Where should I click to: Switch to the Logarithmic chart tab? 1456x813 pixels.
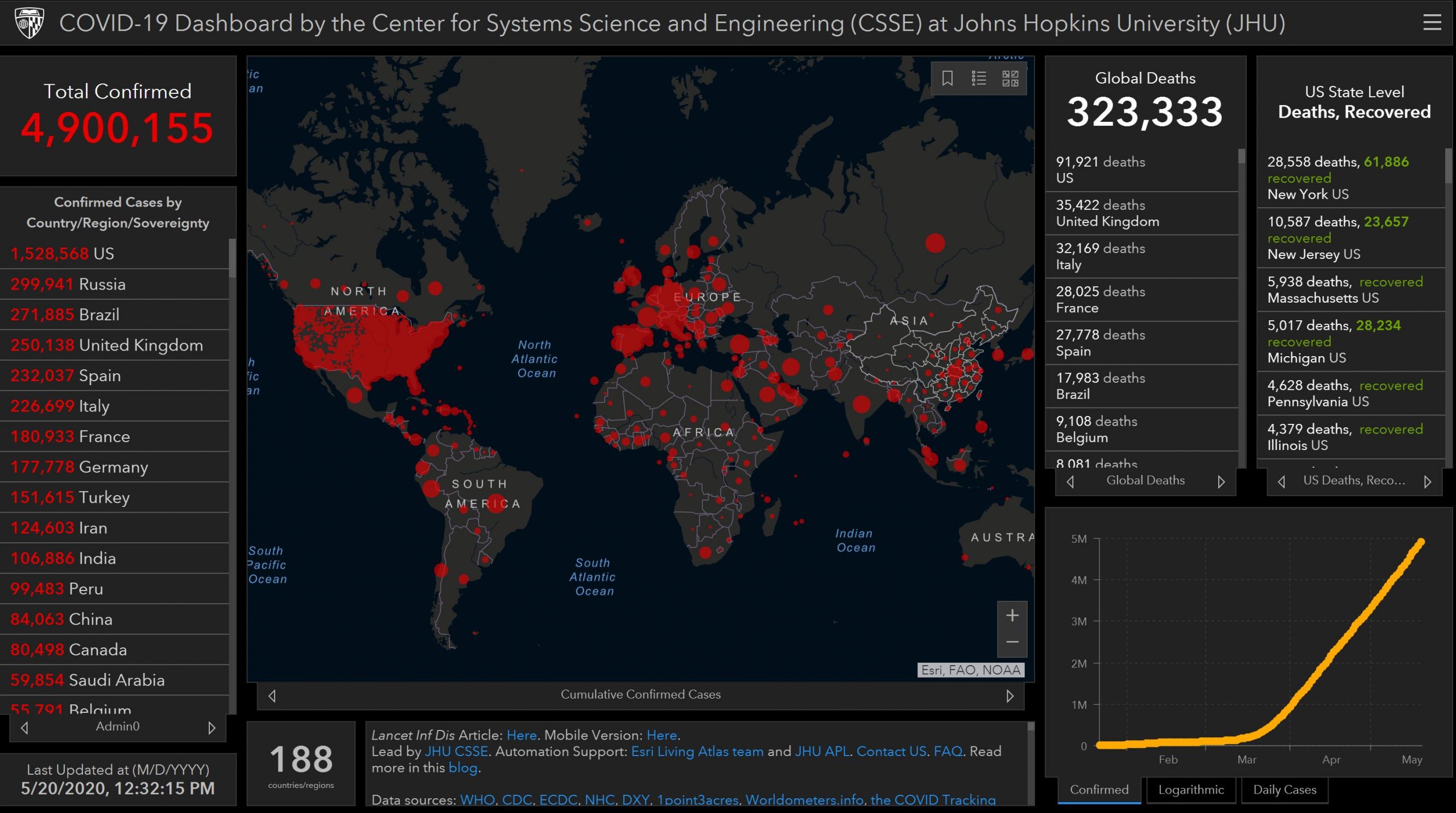click(x=1190, y=790)
